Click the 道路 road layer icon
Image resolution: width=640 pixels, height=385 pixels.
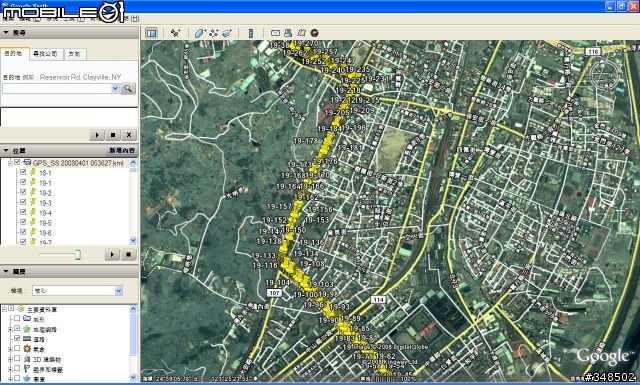(x=27, y=338)
